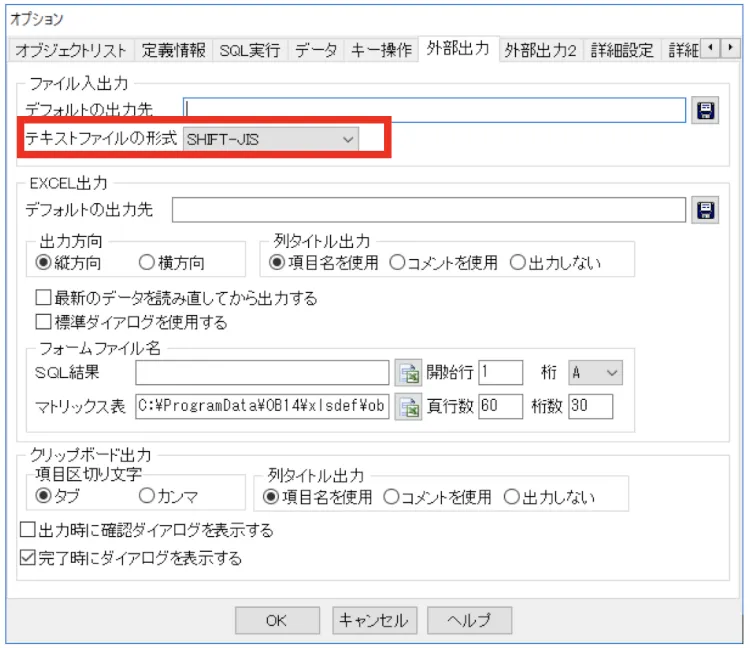Image resolution: width=750 pixels, height=648 pixels.
Task: Browse Excel file for マトリックス表 form
Action: pos(408,406)
